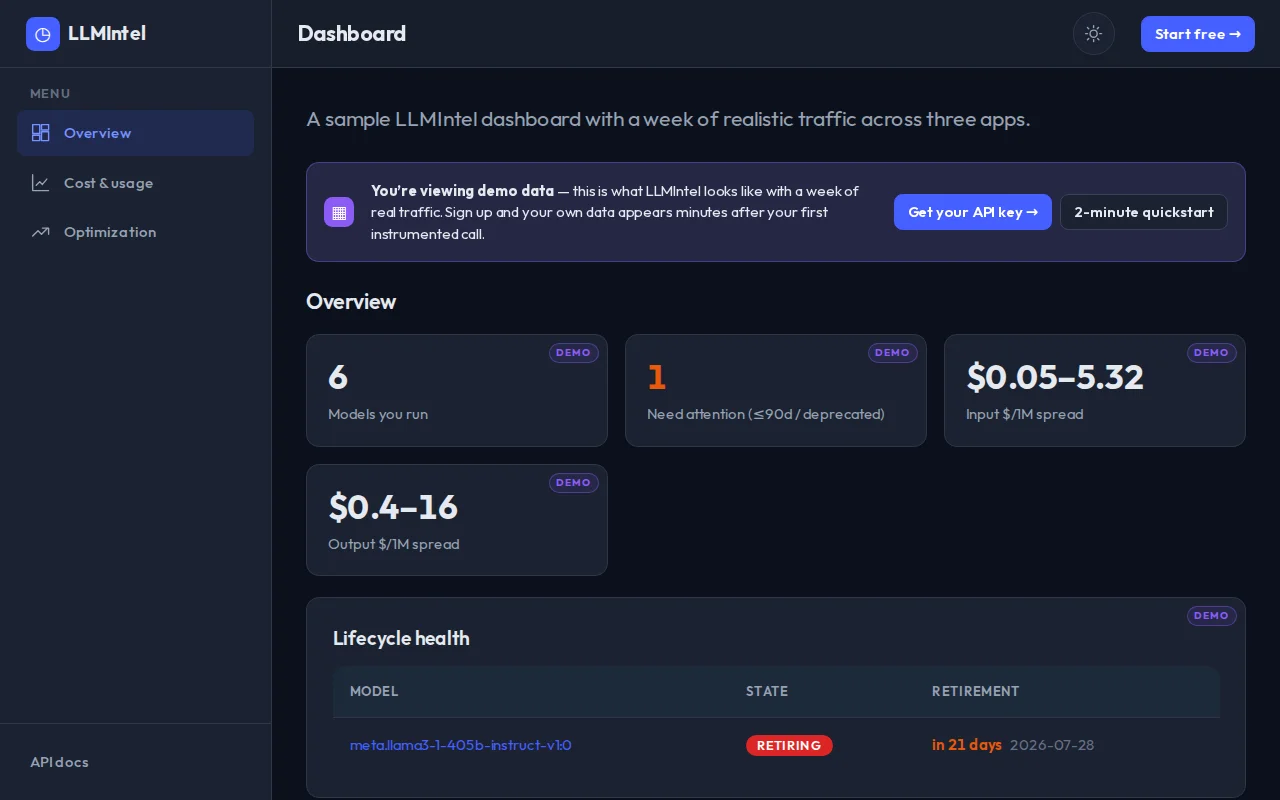1280x800 pixels.
Task: Open the Cost & usage menu item
Action: point(135,183)
